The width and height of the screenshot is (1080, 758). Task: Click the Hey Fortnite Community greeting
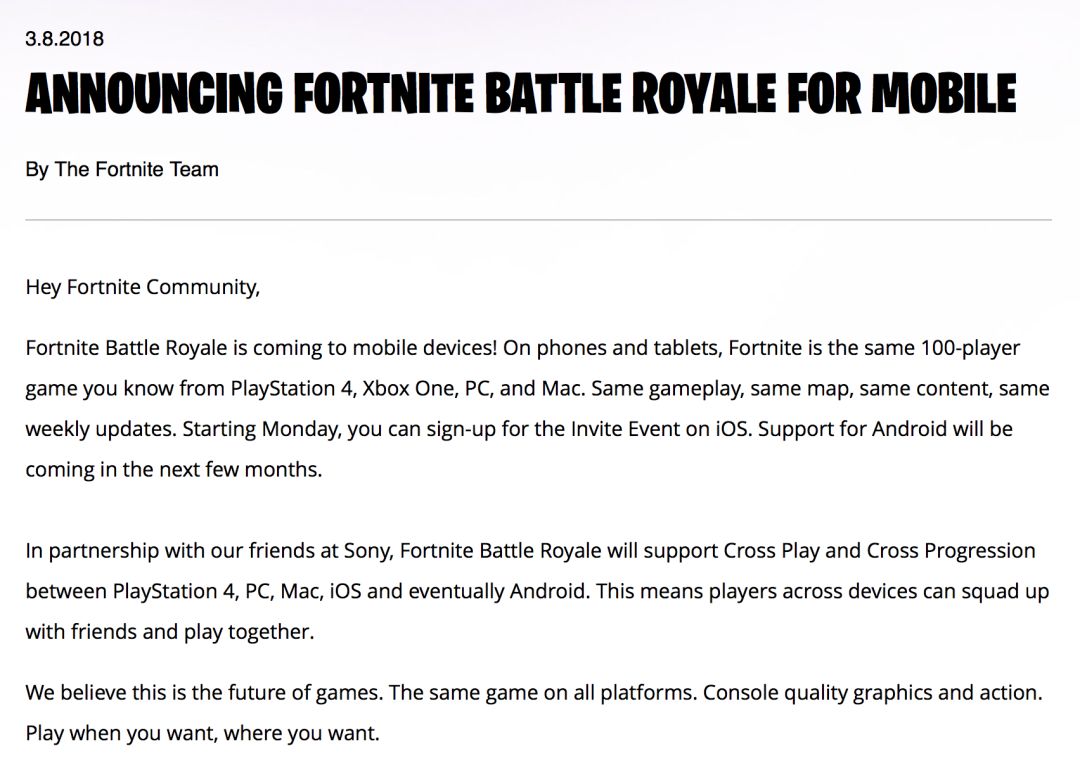143,287
